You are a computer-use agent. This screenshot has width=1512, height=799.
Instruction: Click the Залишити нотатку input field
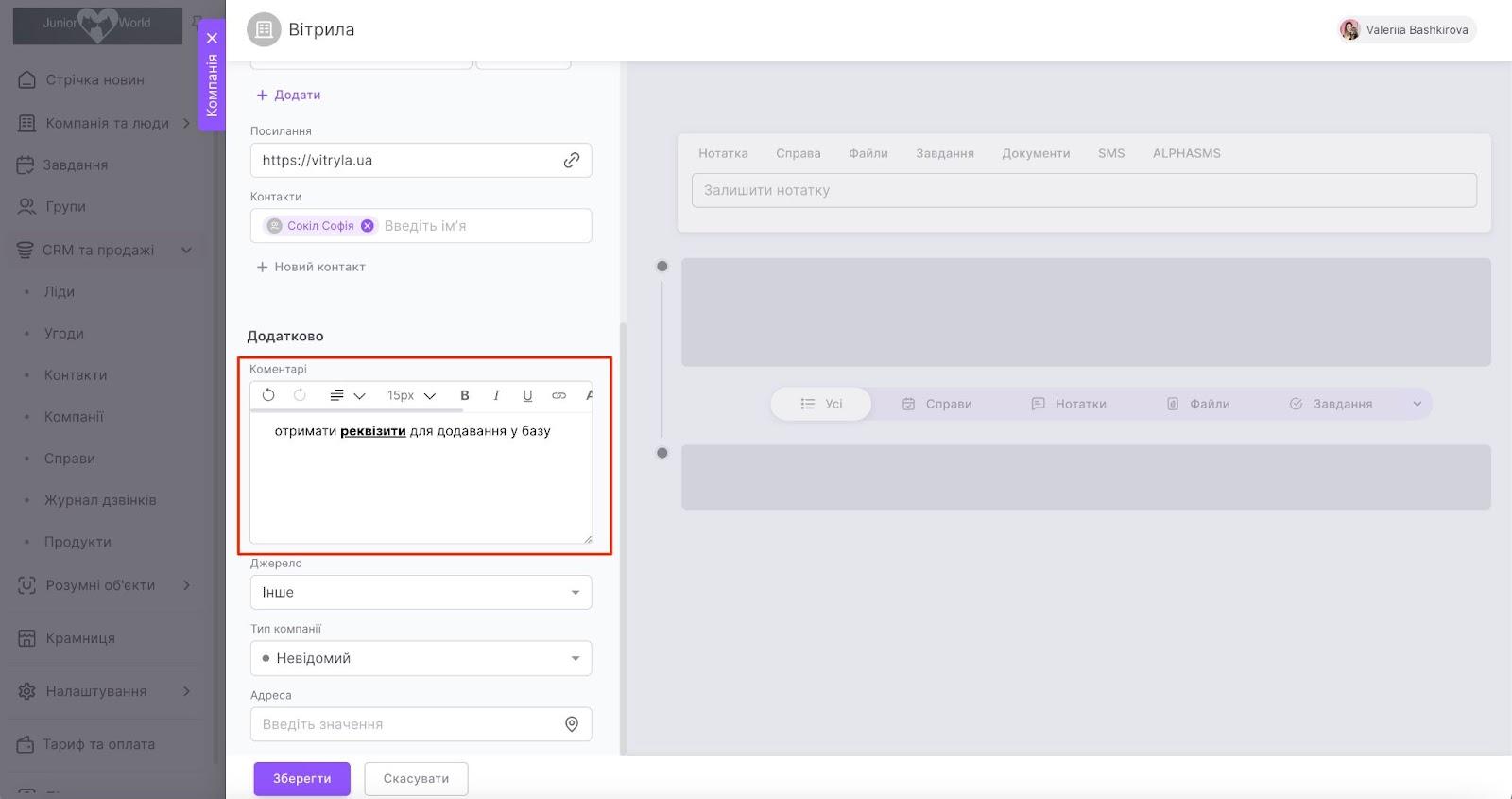pyautogui.click(x=1083, y=190)
